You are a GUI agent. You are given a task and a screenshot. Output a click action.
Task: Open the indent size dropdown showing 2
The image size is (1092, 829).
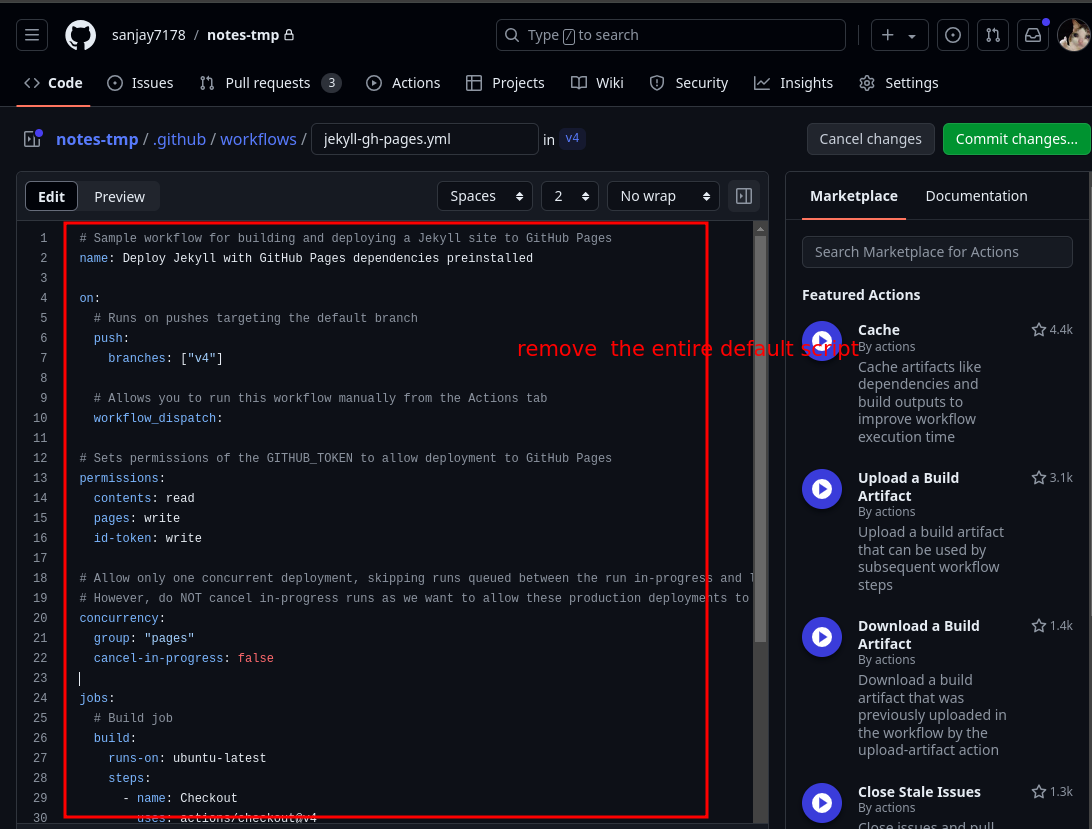click(x=569, y=196)
